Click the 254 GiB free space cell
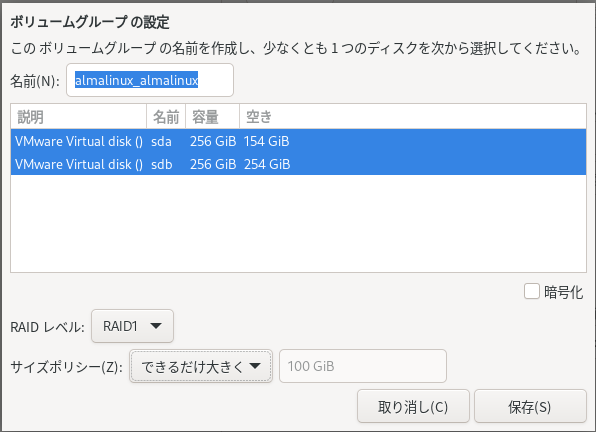 267,164
